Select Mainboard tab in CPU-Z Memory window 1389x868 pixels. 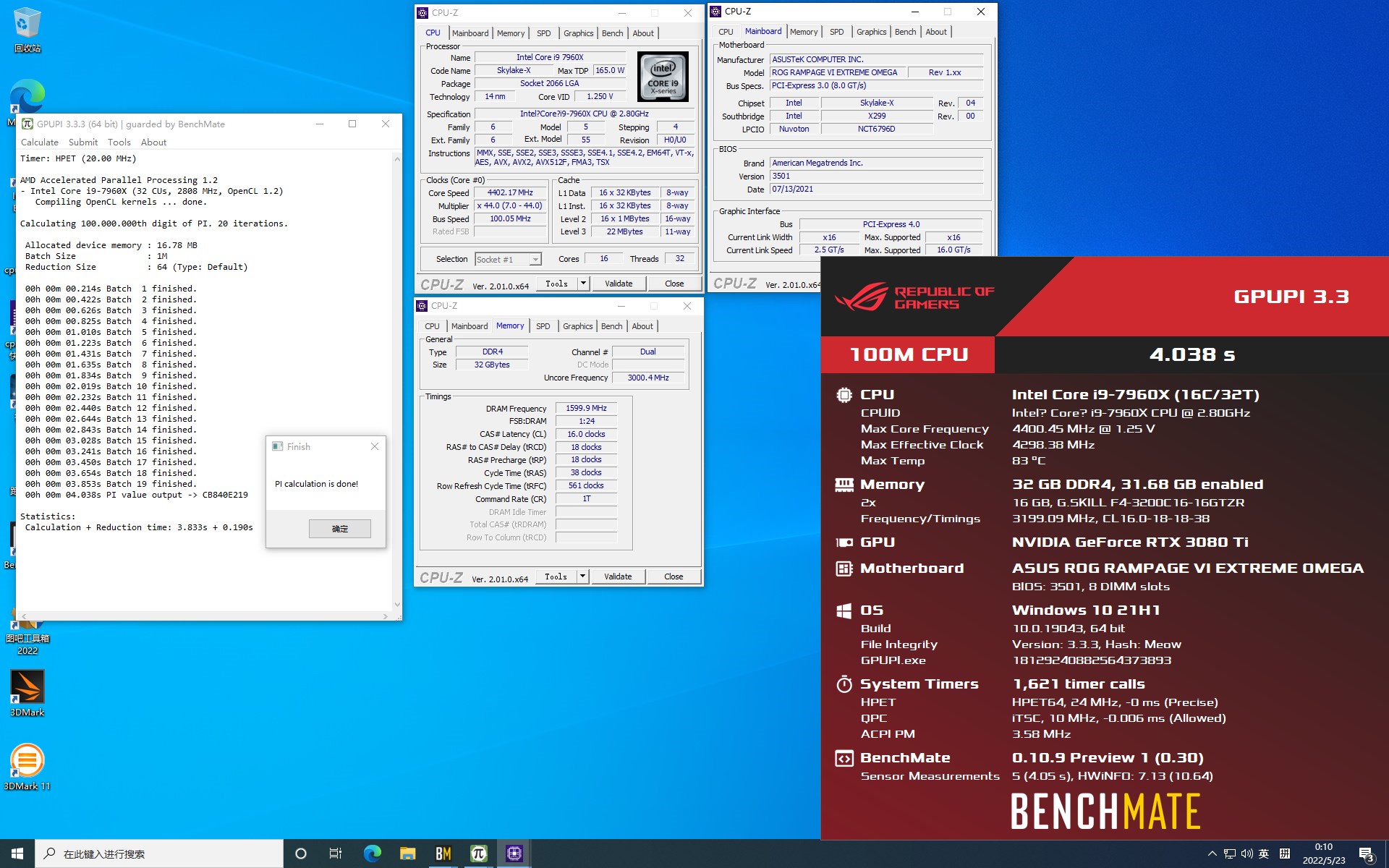[470, 326]
